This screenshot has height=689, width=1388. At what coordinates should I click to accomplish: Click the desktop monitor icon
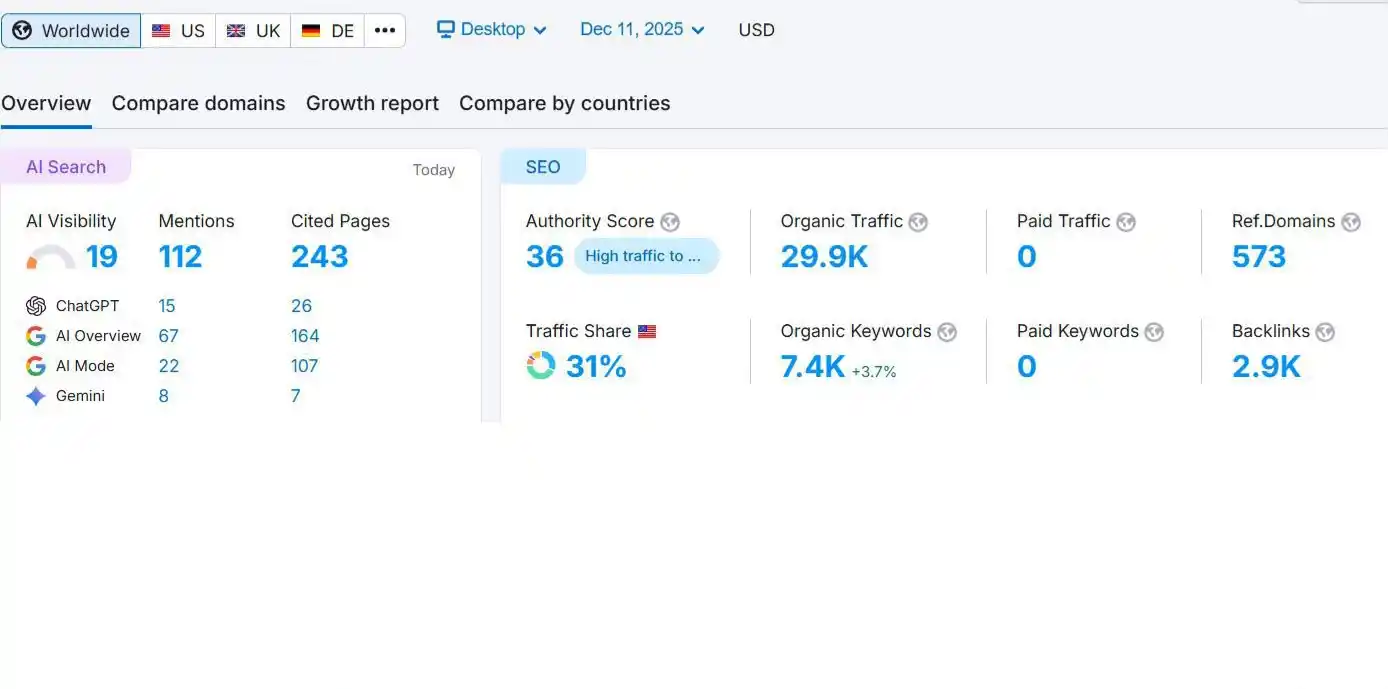point(446,30)
